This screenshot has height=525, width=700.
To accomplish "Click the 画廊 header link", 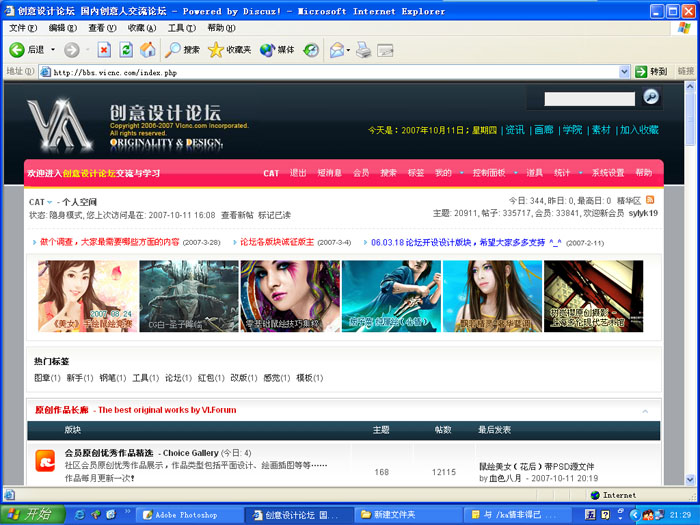I will [544, 130].
